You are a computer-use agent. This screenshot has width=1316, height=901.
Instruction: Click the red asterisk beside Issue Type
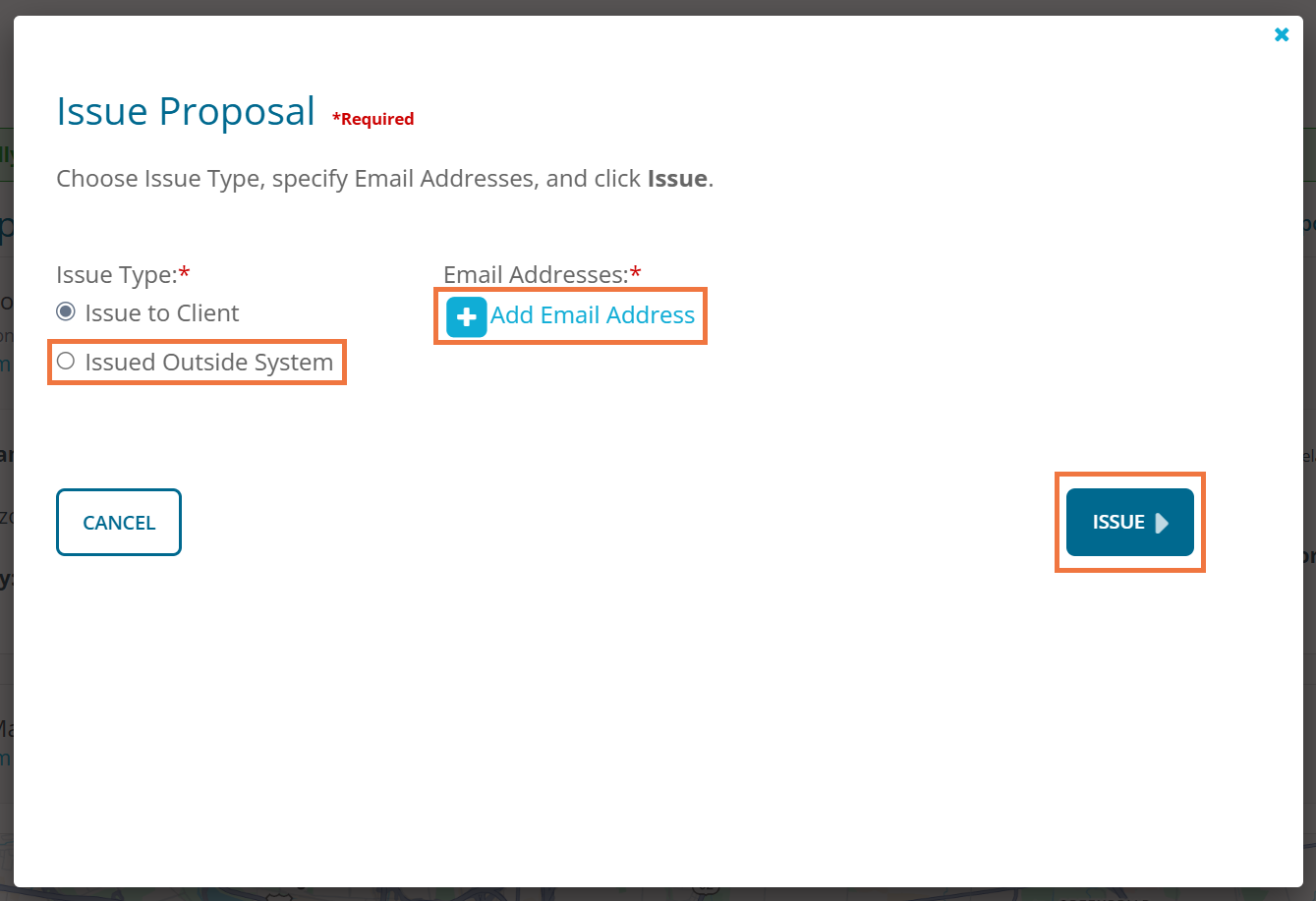(x=184, y=272)
